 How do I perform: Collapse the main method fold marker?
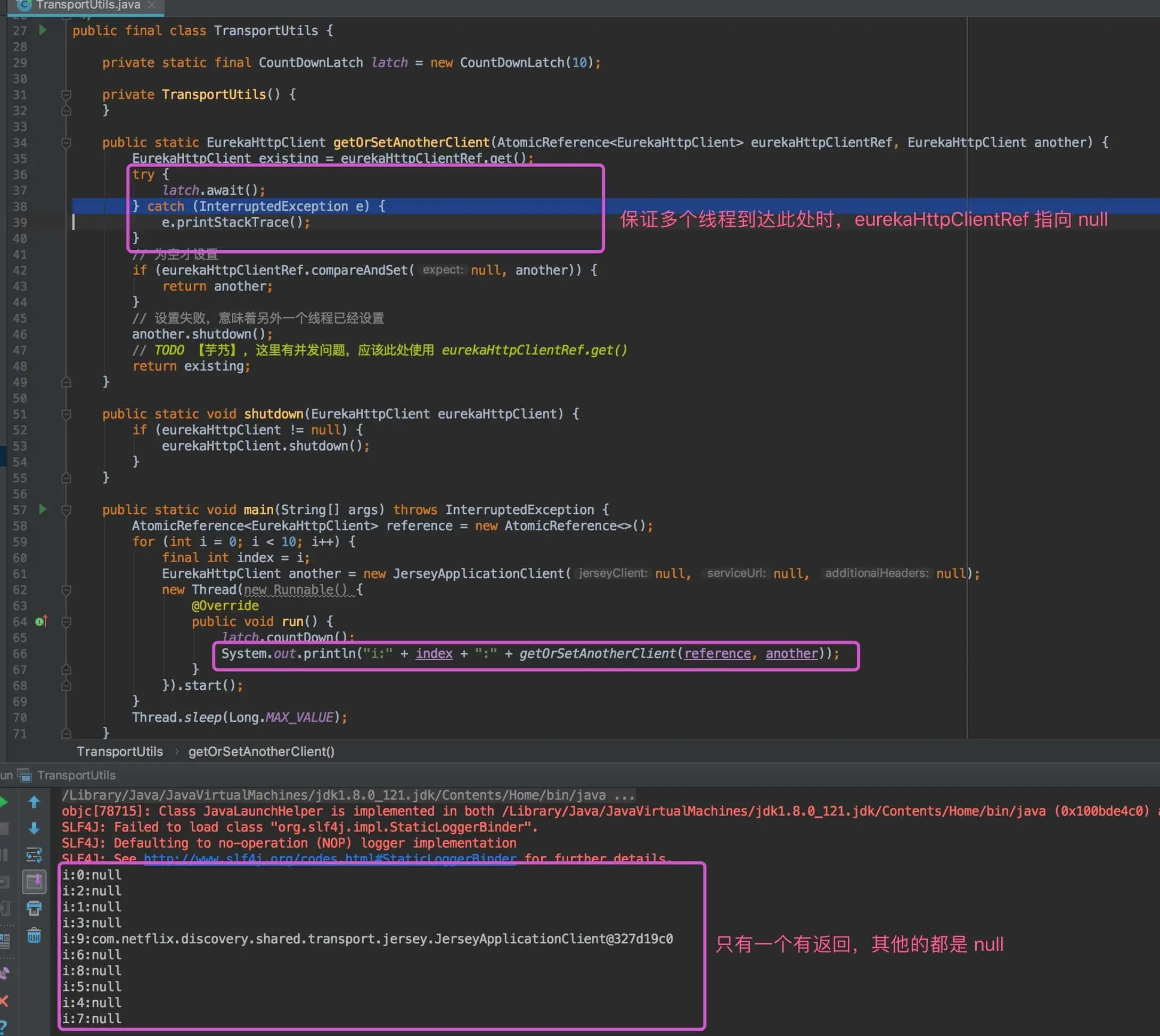coord(66,510)
